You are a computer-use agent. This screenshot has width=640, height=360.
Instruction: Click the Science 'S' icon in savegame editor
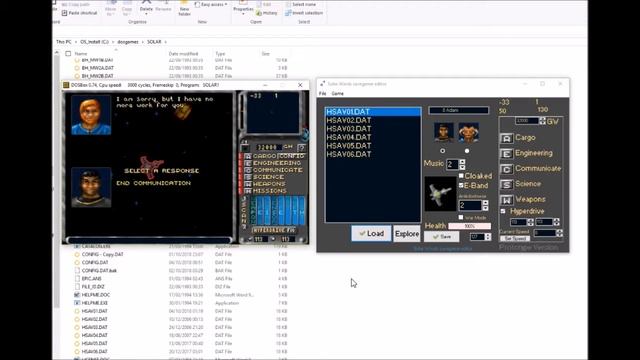pos(506,184)
